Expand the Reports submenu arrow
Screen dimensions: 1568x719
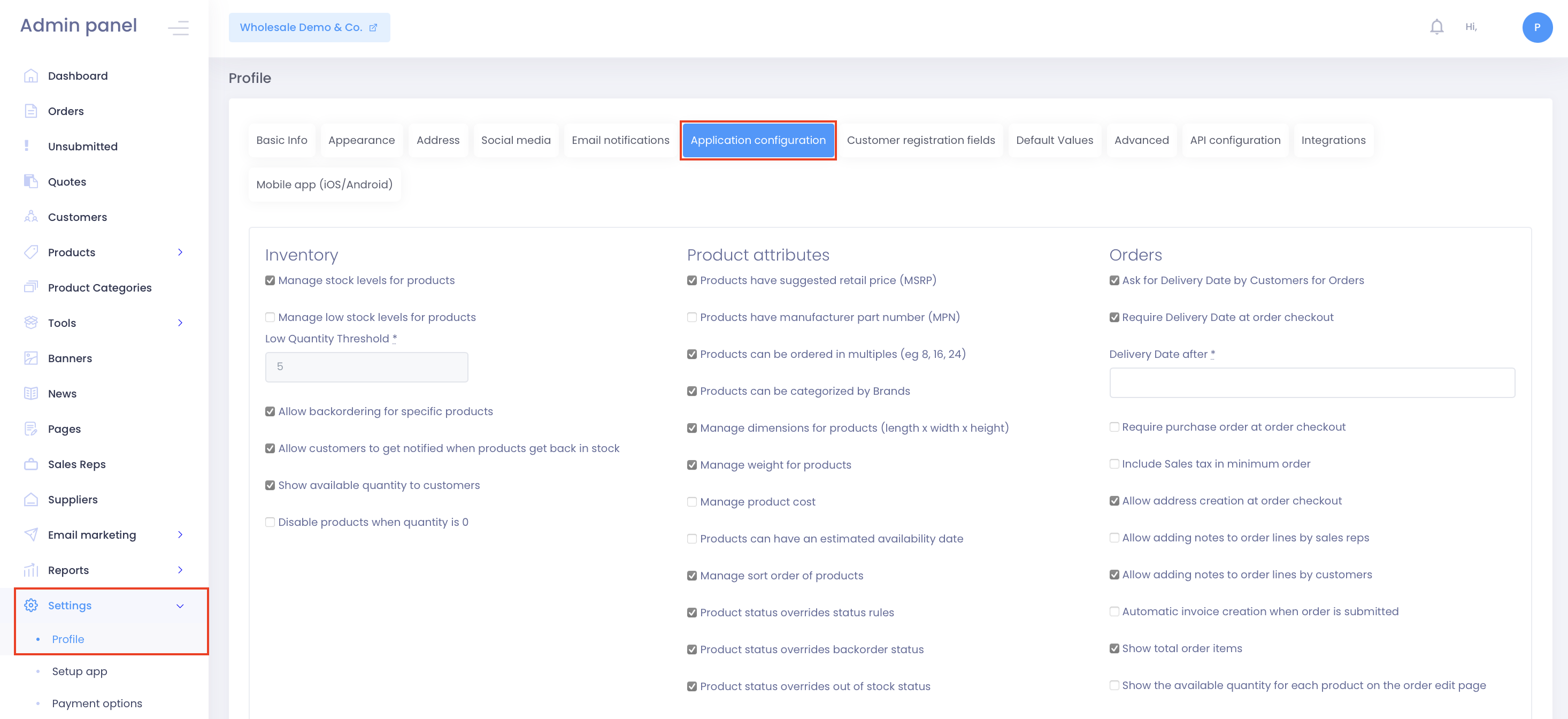click(180, 570)
